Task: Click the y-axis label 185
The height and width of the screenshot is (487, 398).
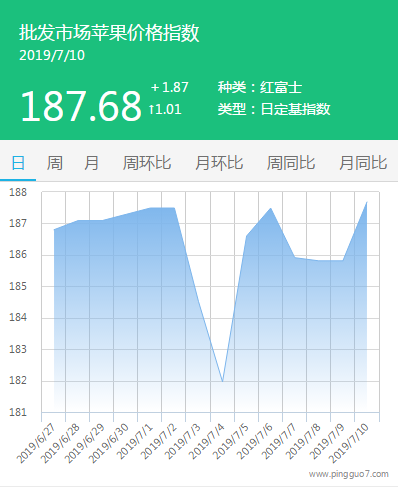Action: point(18,286)
